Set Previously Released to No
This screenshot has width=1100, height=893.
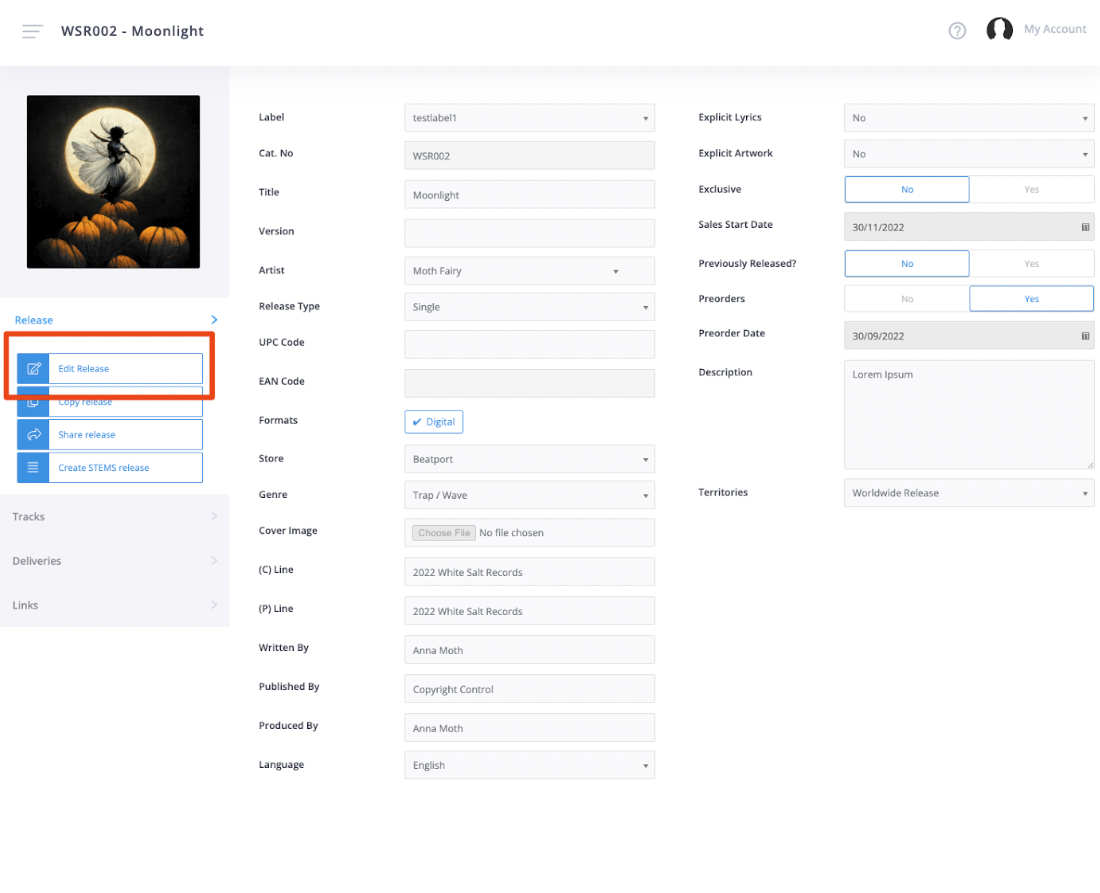[906, 264]
